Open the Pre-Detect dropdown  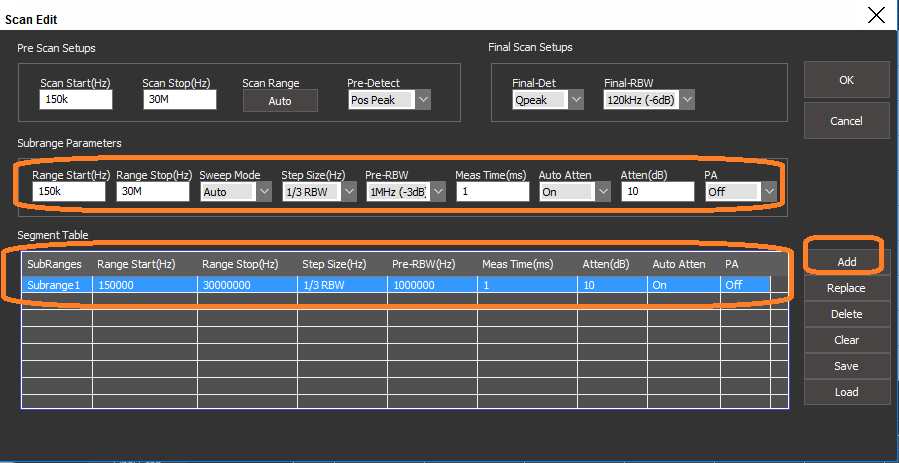click(x=423, y=99)
